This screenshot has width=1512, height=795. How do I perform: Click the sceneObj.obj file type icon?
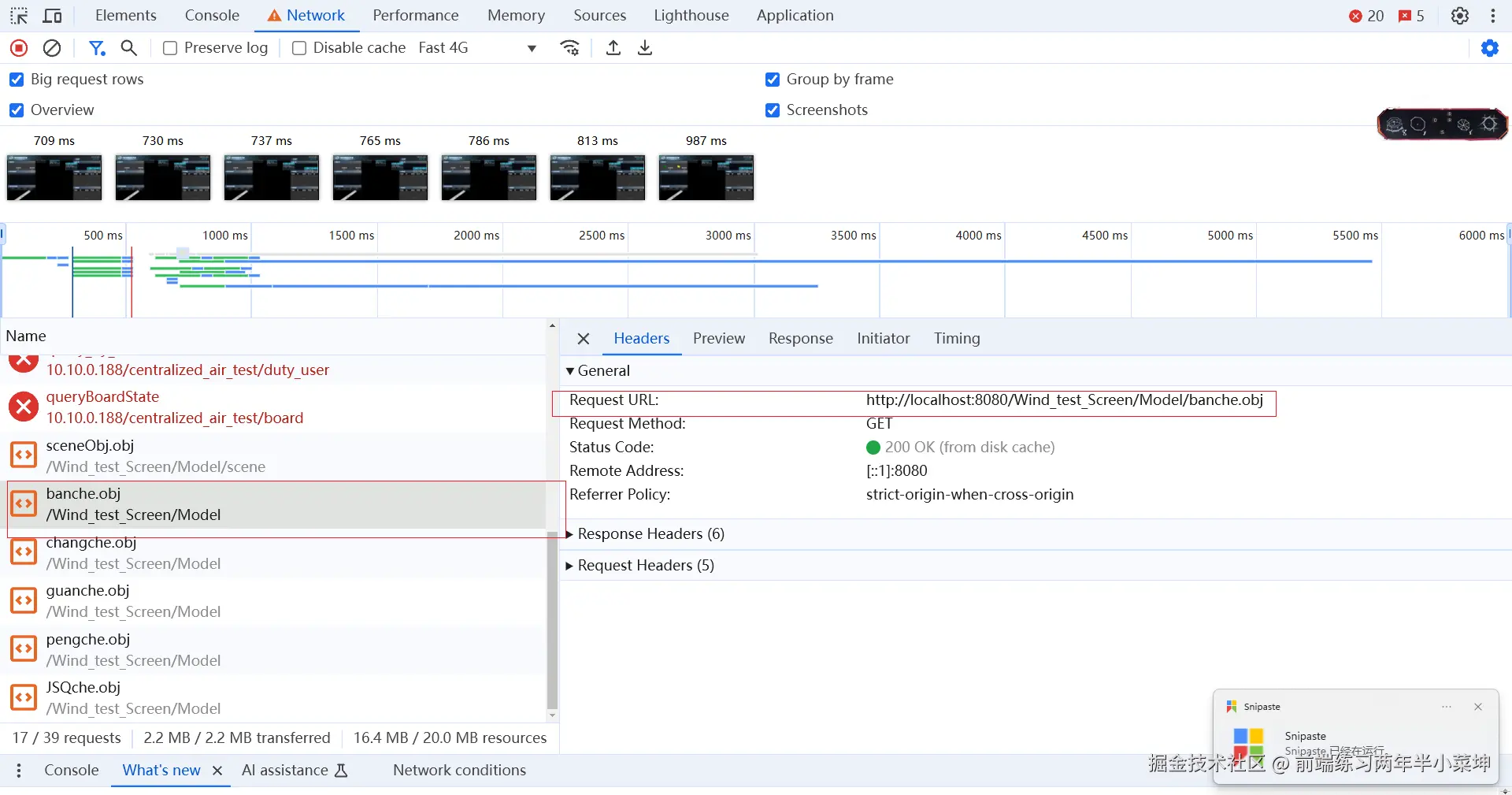[x=24, y=455]
